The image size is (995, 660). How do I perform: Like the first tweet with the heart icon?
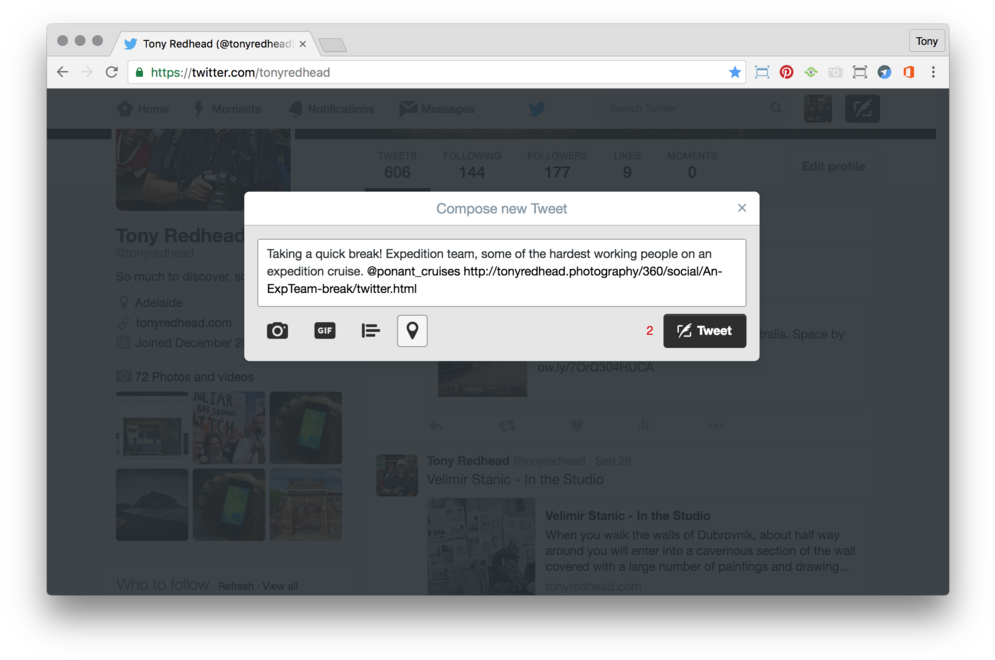576,425
